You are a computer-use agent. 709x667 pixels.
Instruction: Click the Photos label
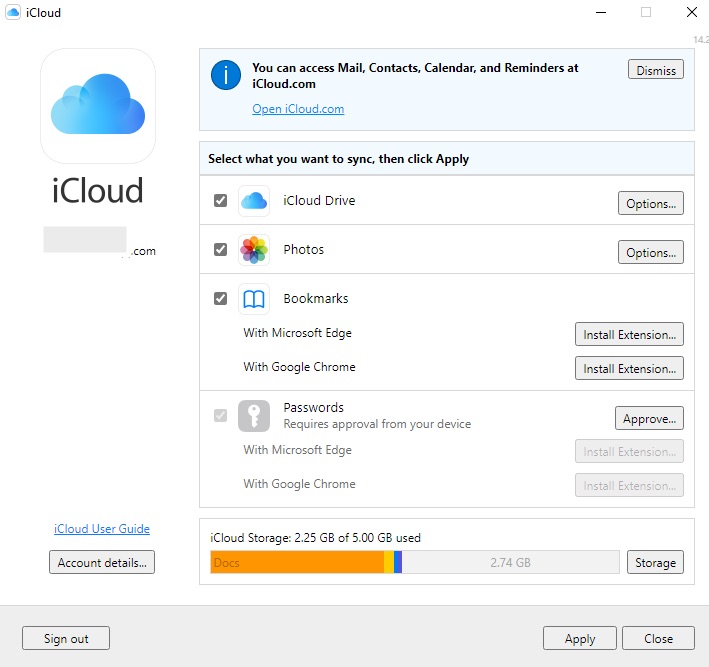304,249
